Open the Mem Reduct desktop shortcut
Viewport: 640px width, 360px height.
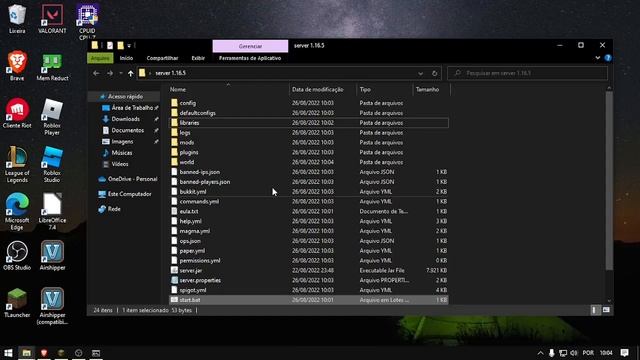click(x=52, y=66)
